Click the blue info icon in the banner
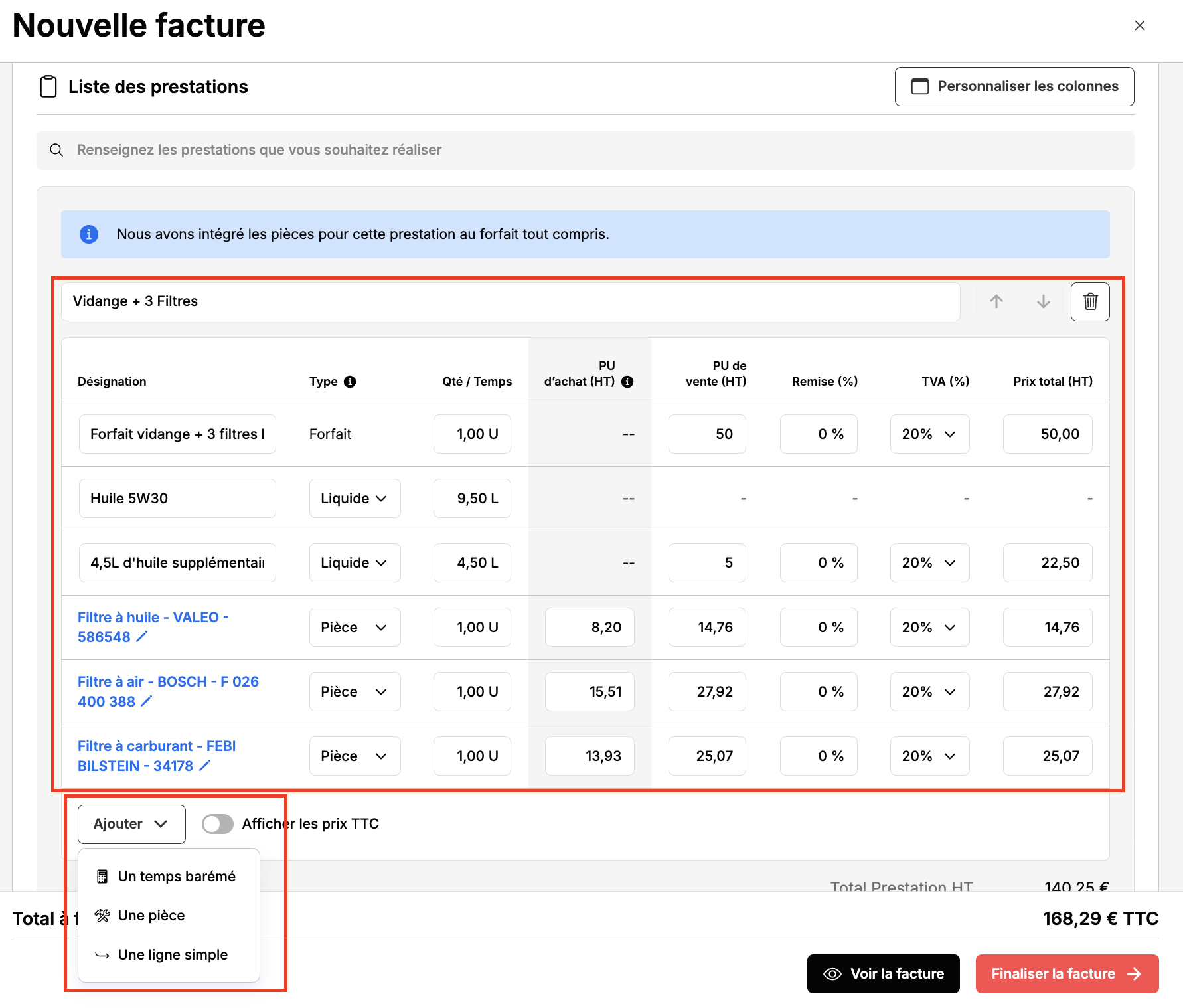Viewport: 1183px width, 1008px height. [89, 234]
